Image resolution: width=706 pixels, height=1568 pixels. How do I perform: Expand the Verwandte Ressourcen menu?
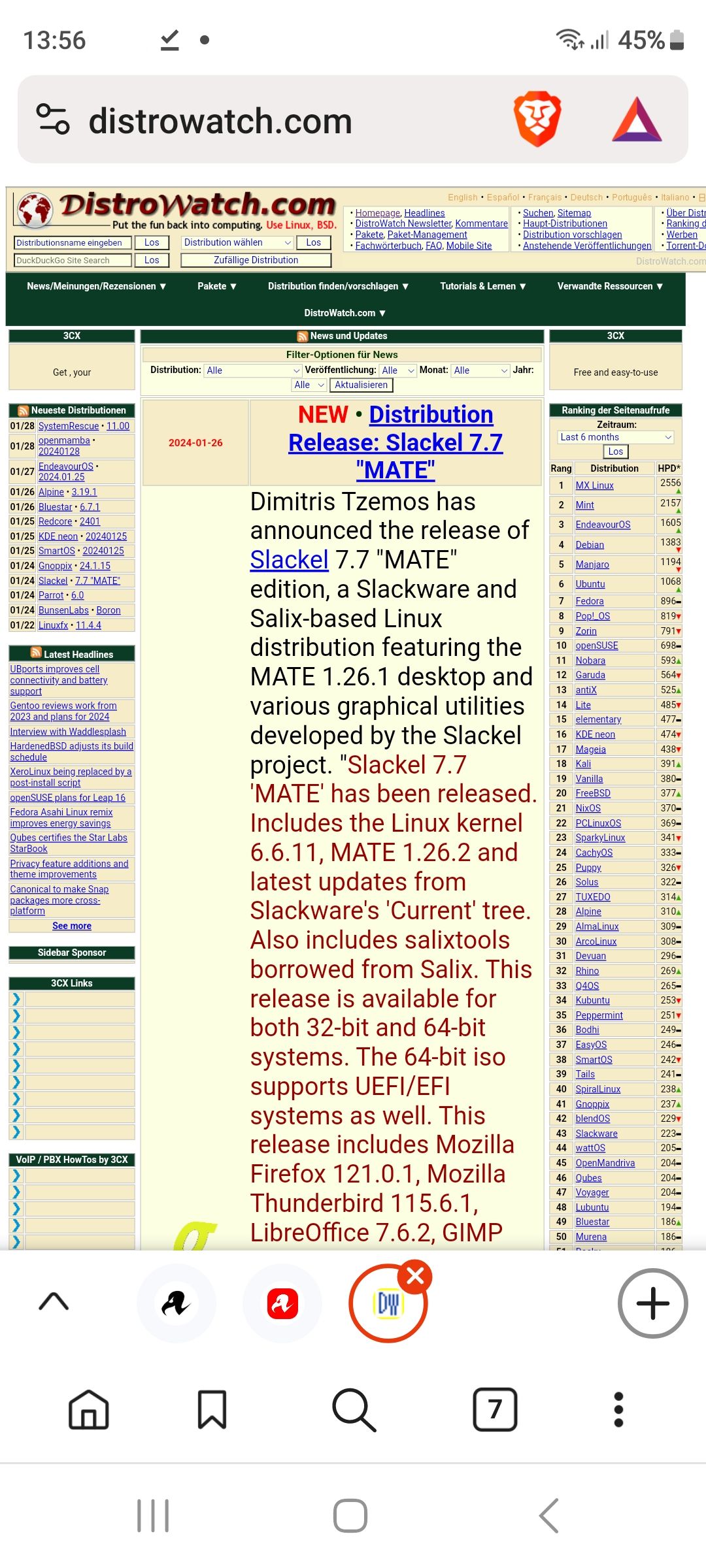click(611, 286)
